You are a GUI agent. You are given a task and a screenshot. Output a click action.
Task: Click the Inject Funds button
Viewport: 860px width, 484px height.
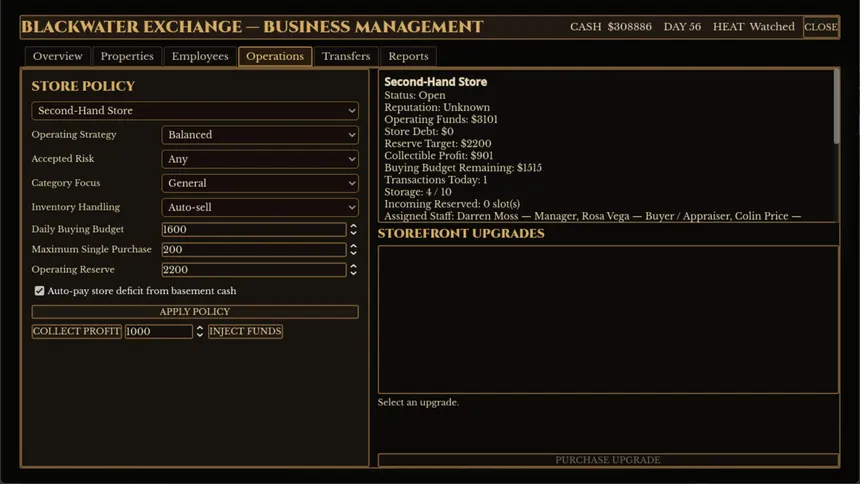pos(245,331)
